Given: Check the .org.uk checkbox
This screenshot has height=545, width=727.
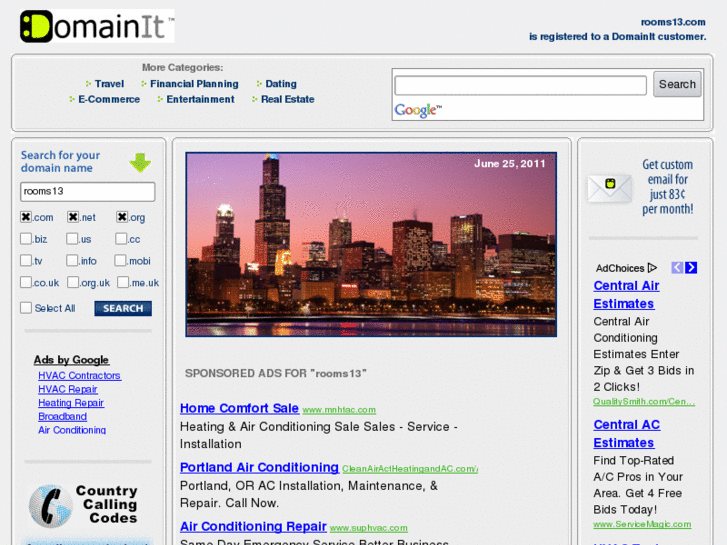Looking at the screenshot, I should click(73, 282).
